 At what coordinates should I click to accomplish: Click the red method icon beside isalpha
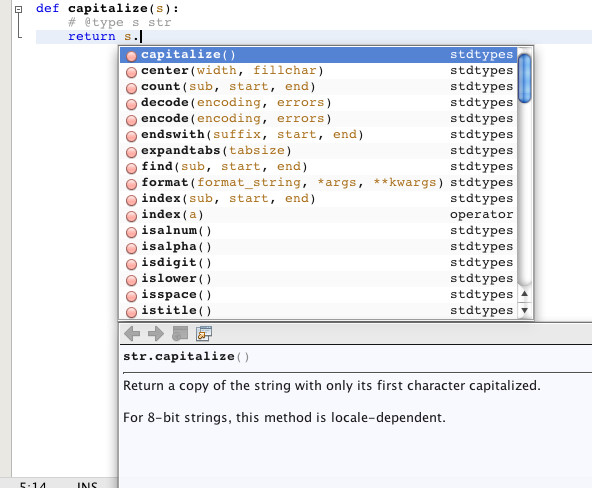click(x=131, y=248)
